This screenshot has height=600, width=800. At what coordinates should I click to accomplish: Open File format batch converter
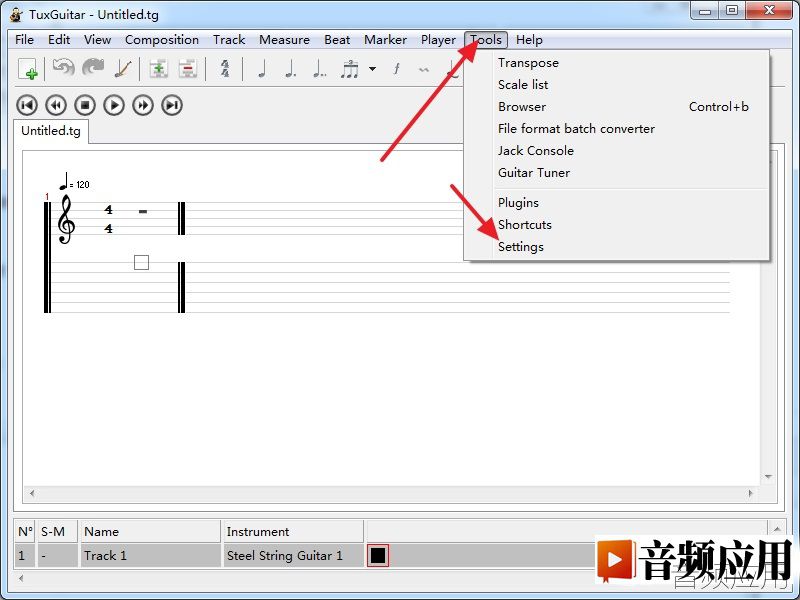616,129
